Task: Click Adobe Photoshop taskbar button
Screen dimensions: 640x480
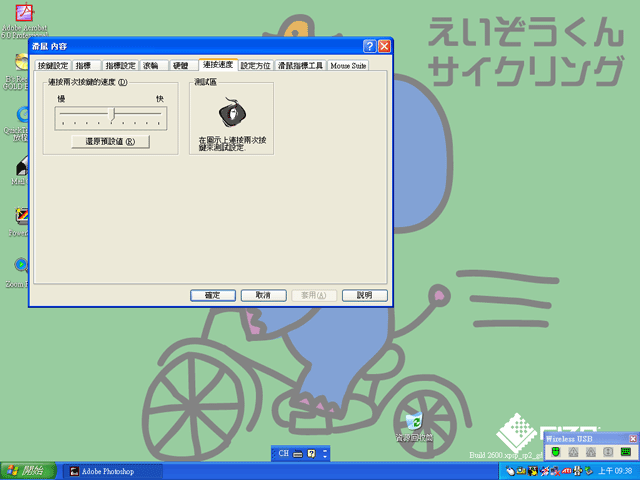Action: coord(113,471)
